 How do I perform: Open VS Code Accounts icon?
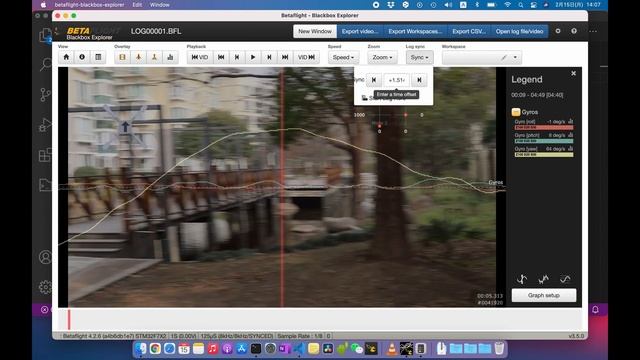[x=45, y=257]
